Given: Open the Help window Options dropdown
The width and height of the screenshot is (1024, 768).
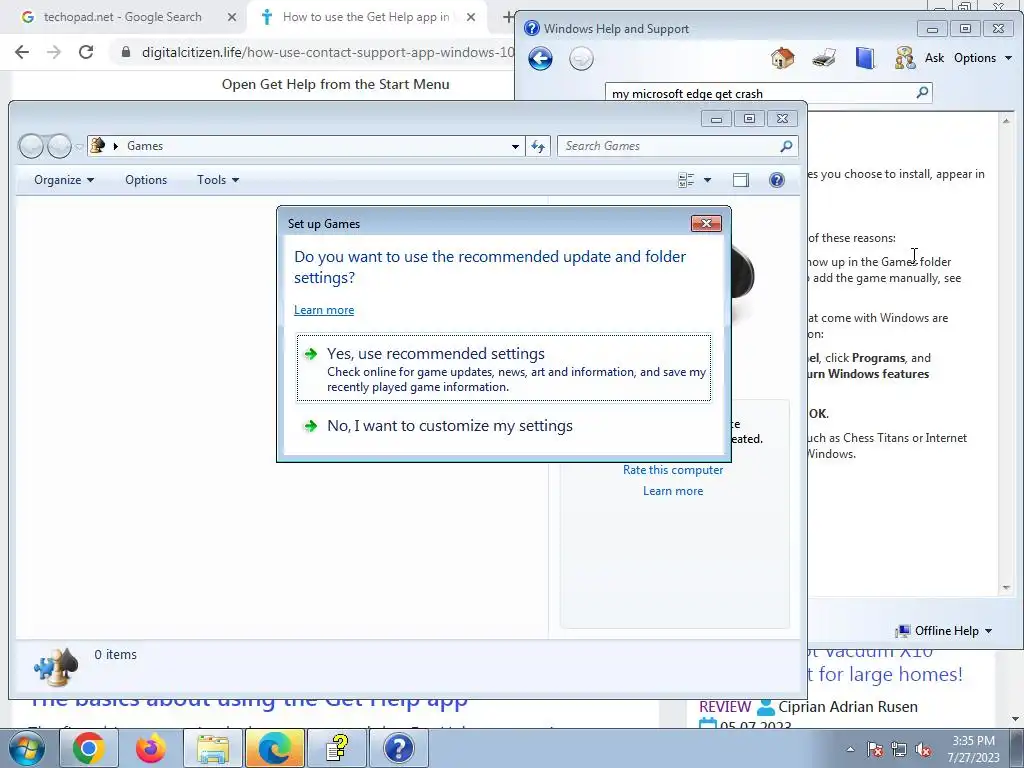Looking at the screenshot, I should [x=983, y=58].
